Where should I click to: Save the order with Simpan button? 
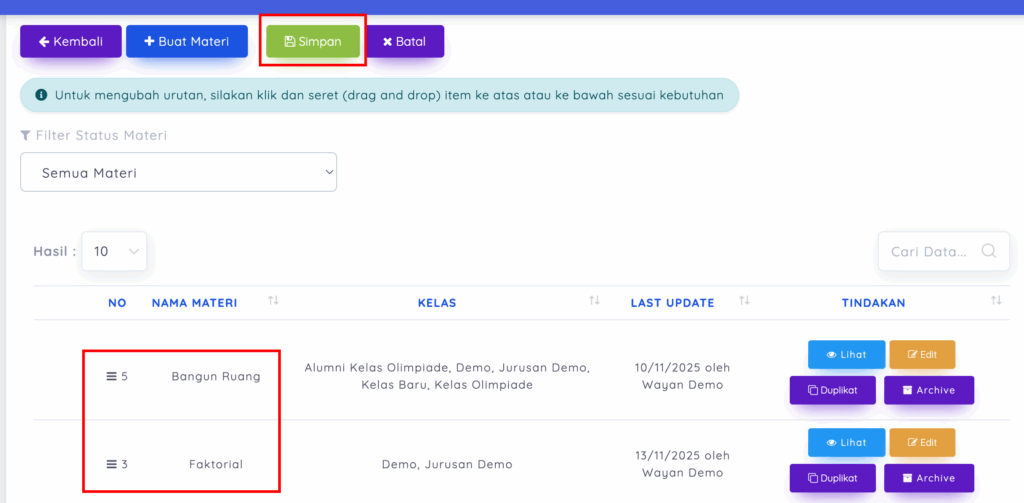[x=313, y=42]
